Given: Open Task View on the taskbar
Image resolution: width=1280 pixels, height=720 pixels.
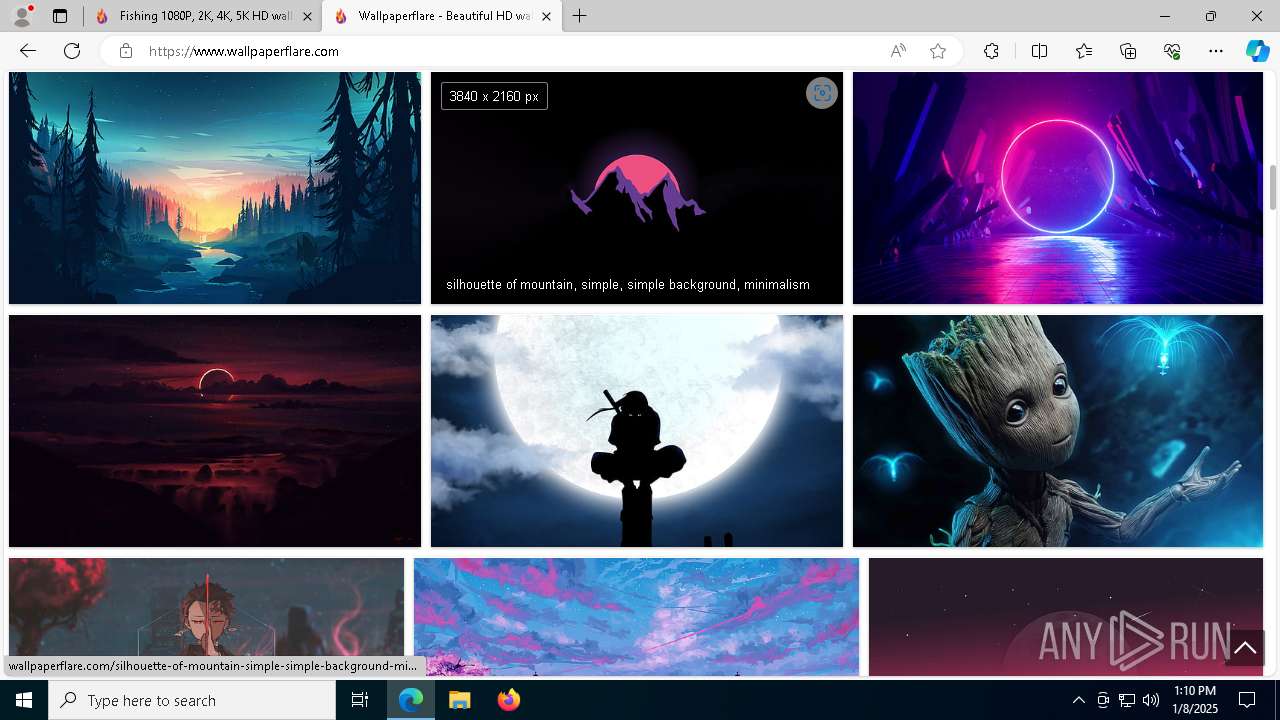Looking at the screenshot, I should click(x=360, y=700).
